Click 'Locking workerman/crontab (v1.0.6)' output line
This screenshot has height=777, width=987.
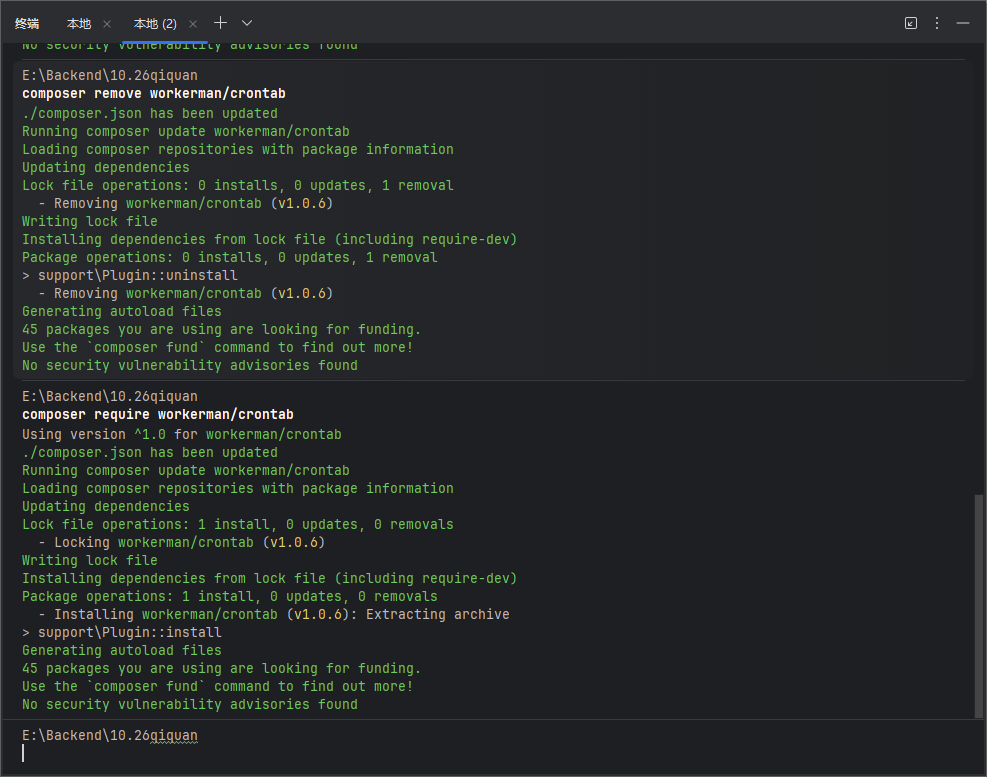181,542
